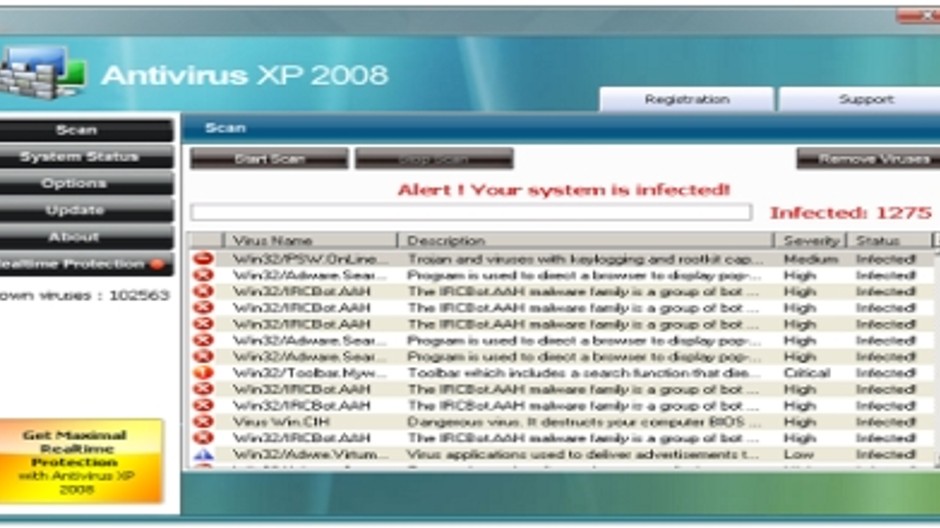Click the 'Alert ! Your system is infected!' message
Image resolution: width=940 pixels, height=528 pixels.
[x=564, y=190]
